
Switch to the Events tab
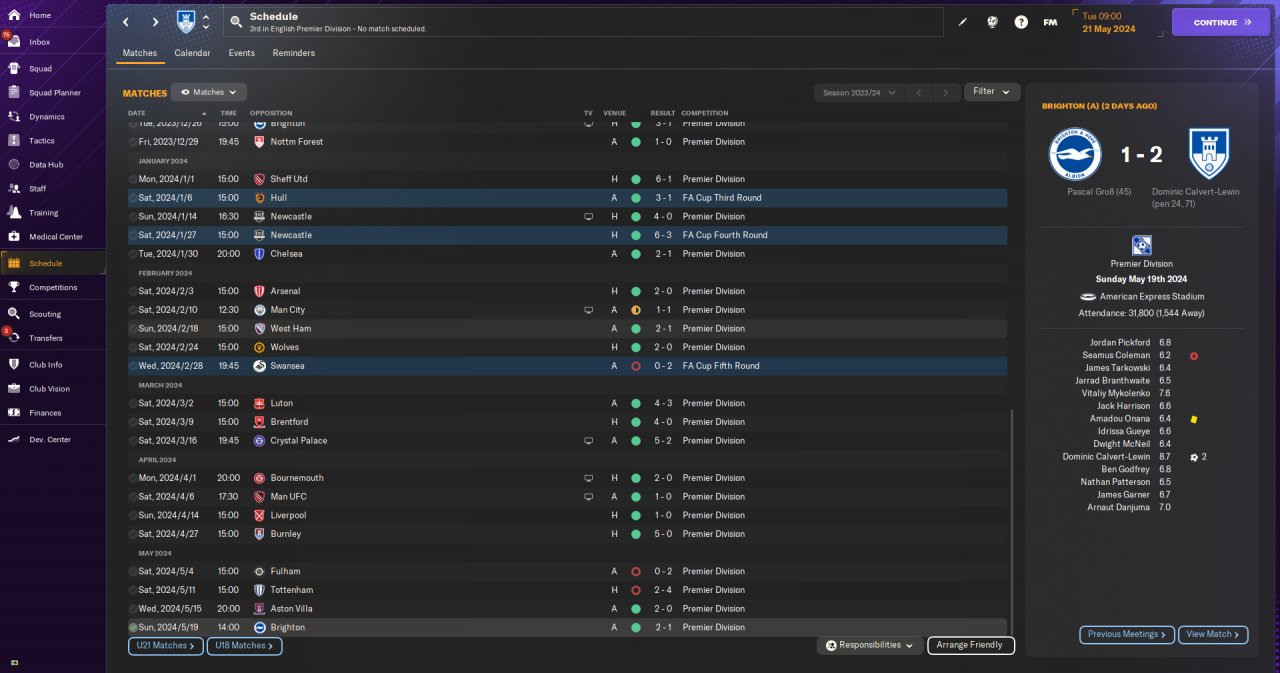coord(241,53)
